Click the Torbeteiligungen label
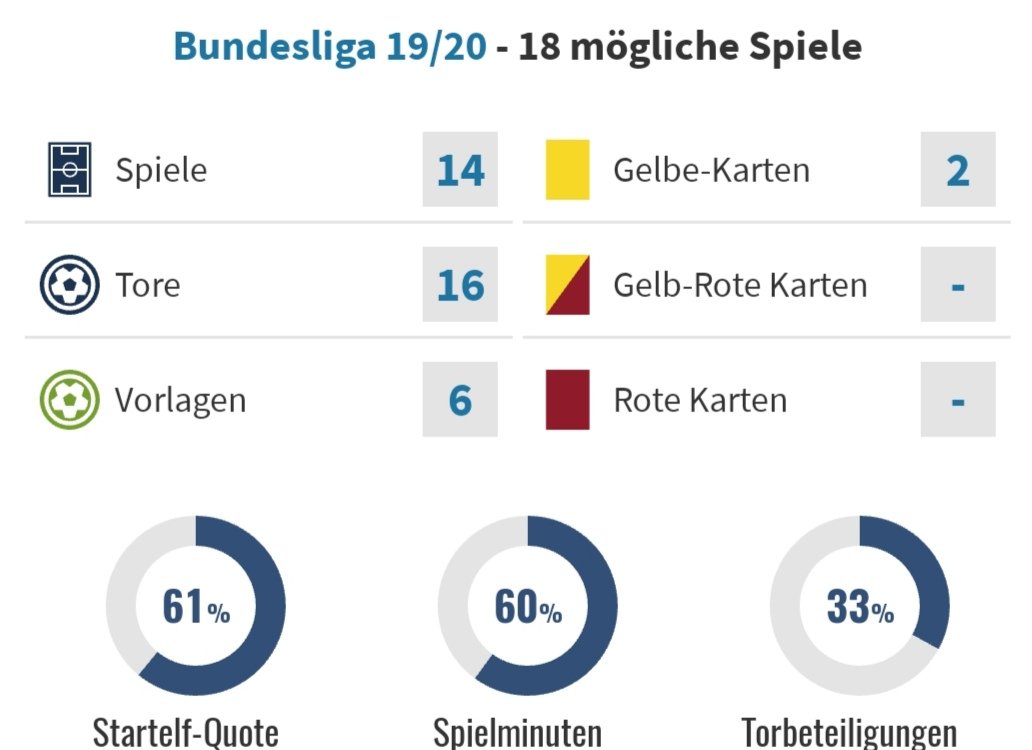Viewport: 1032px width, 750px height. [x=849, y=732]
